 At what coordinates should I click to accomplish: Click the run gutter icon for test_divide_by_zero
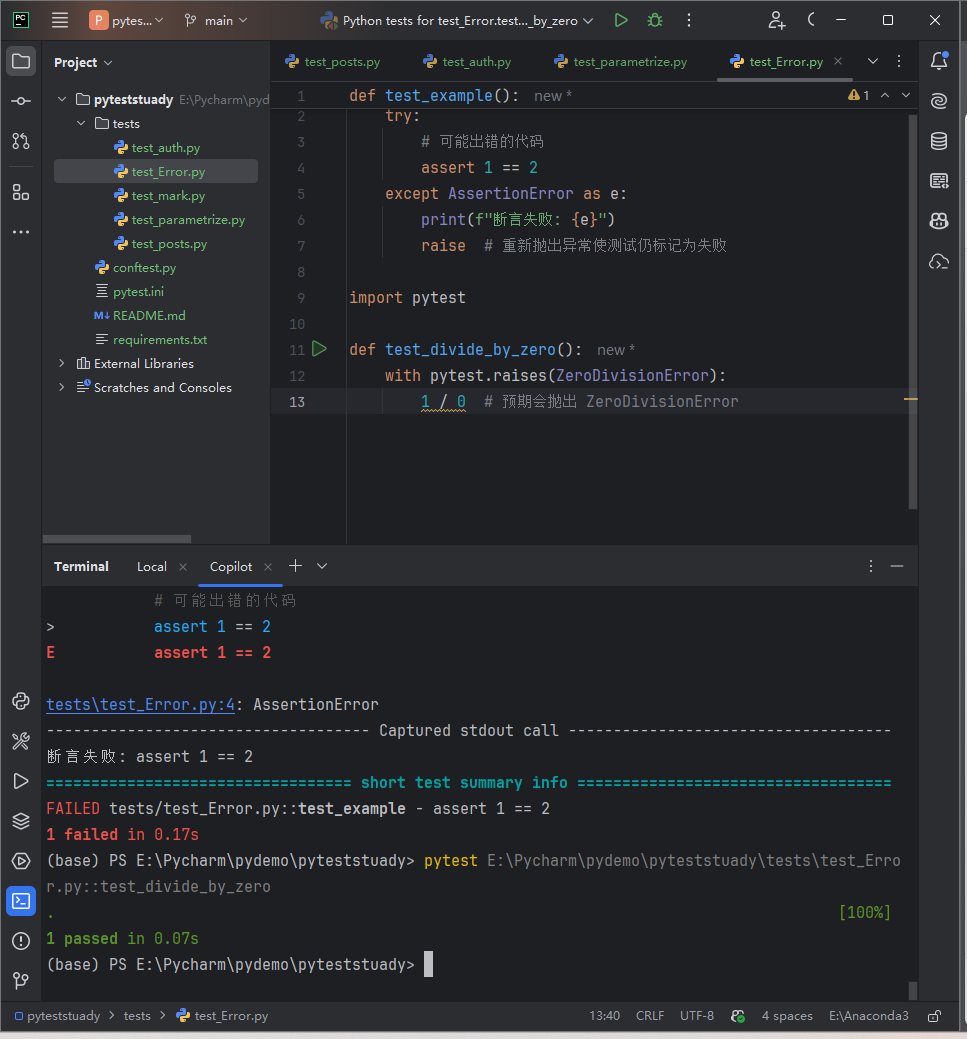tap(319, 349)
